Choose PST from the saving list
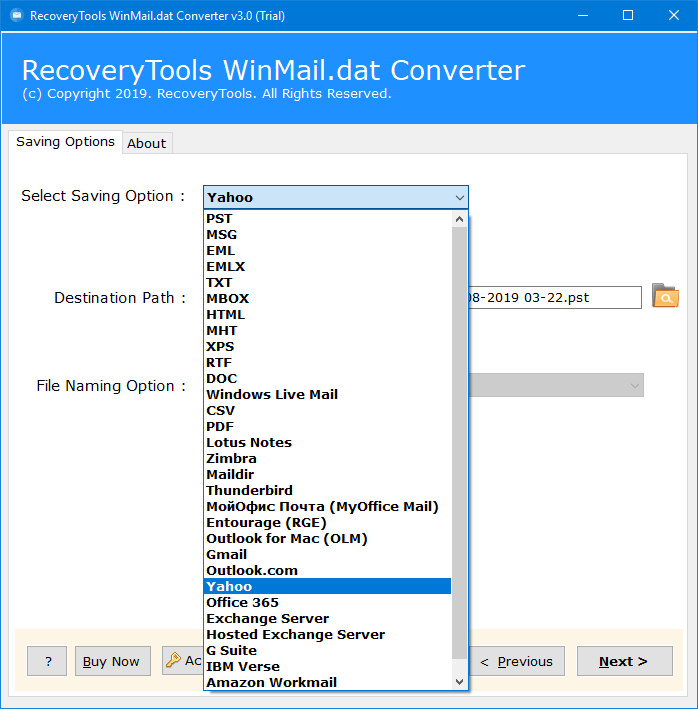The width and height of the screenshot is (698, 709). click(x=327, y=218)
